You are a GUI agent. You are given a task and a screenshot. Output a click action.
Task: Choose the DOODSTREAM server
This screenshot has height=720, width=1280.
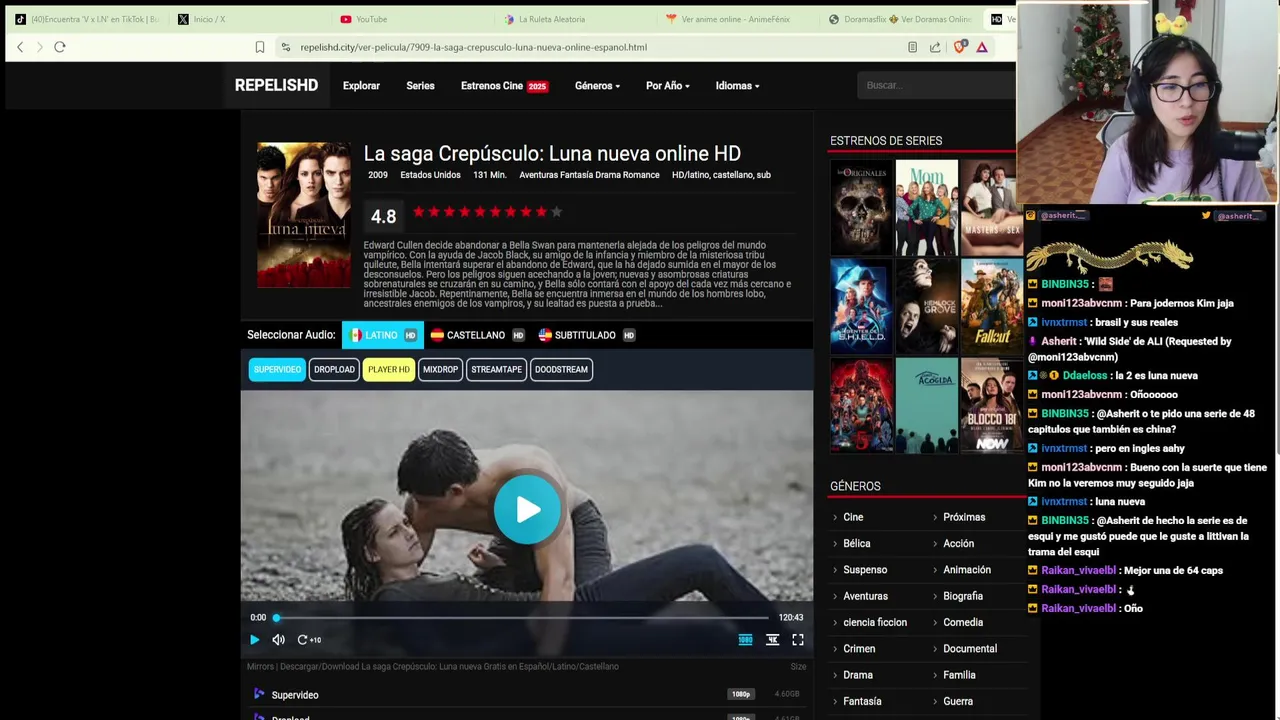click(561, 369)
